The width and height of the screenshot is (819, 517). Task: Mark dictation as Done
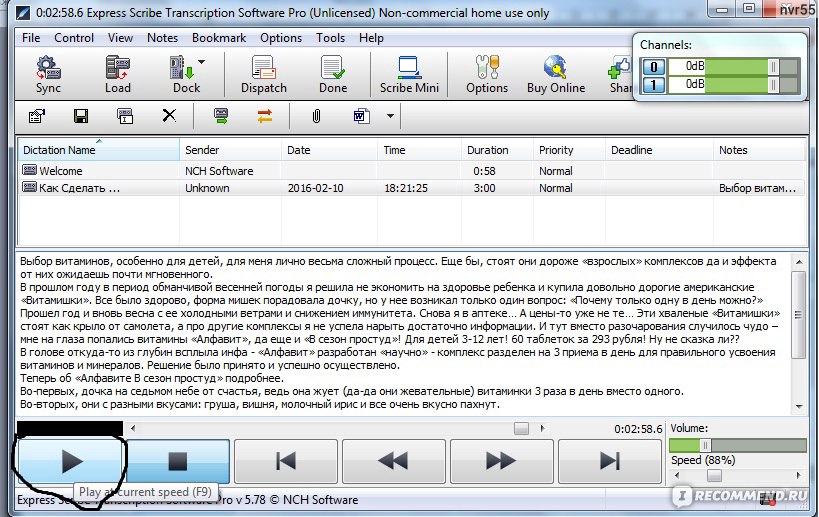[333, 74]
